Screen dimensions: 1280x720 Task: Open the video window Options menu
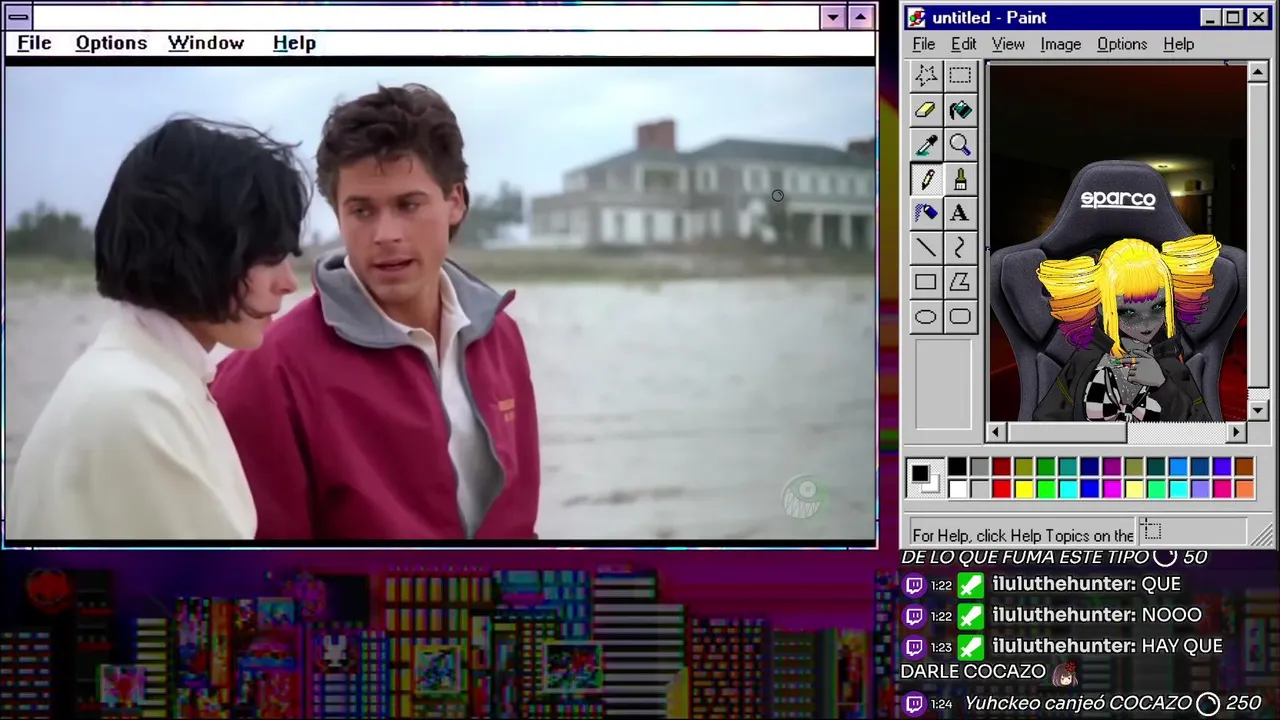pyautogui.click(x=111, y=43)
